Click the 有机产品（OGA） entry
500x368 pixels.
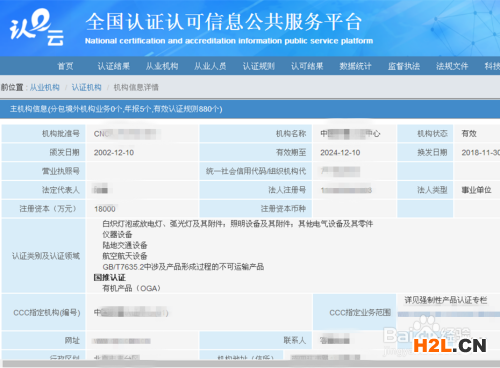131,288
